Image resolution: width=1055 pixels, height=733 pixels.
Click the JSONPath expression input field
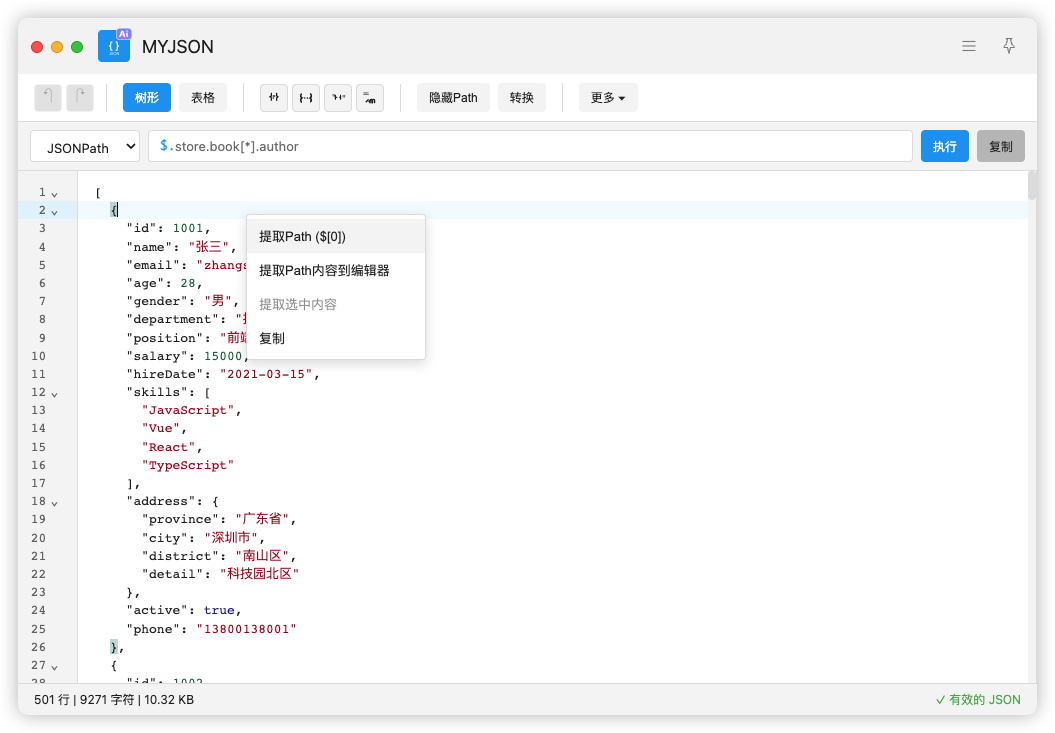(530, 146)
